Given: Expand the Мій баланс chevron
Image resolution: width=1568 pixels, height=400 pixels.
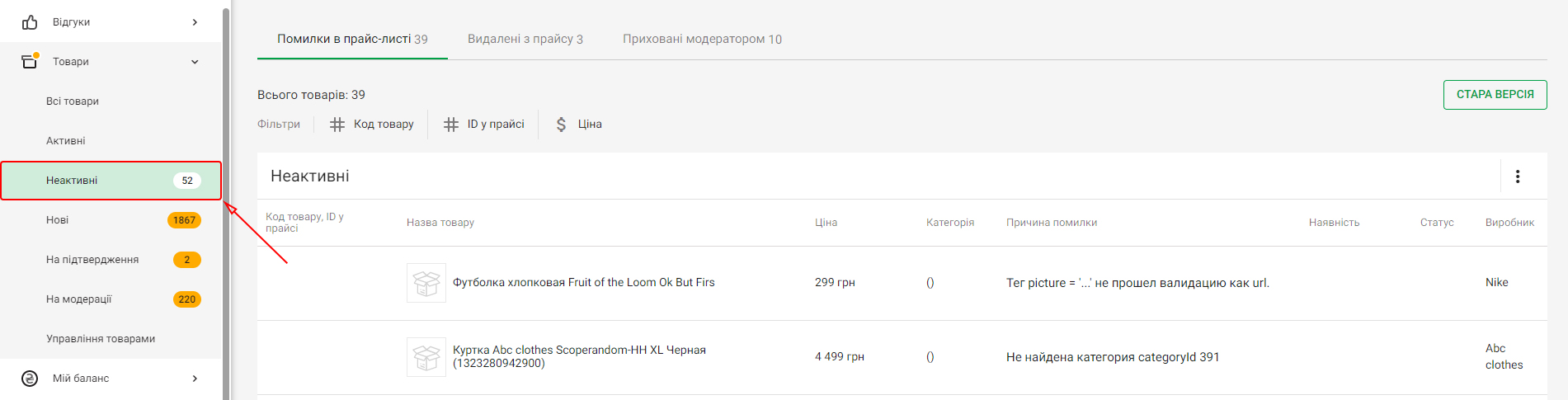Looking at the screenshot, I should pyautogui.click(x=195, y=379).
